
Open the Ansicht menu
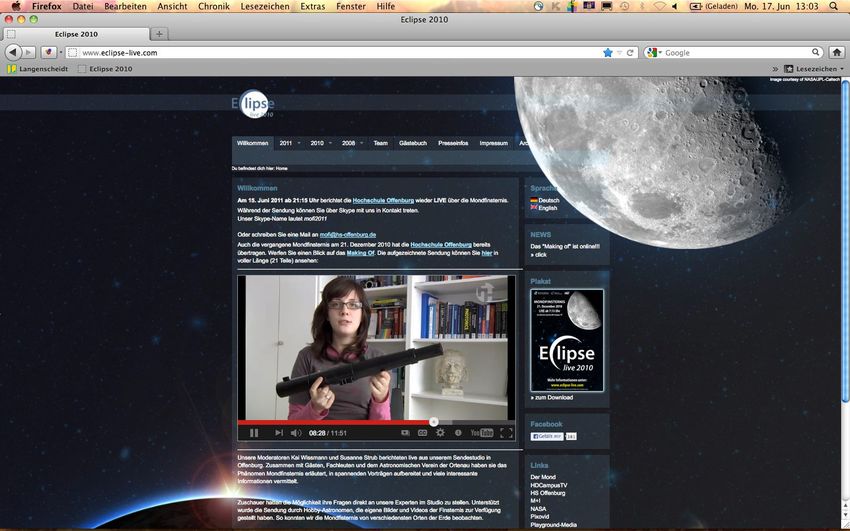click(x=172, y=7)
